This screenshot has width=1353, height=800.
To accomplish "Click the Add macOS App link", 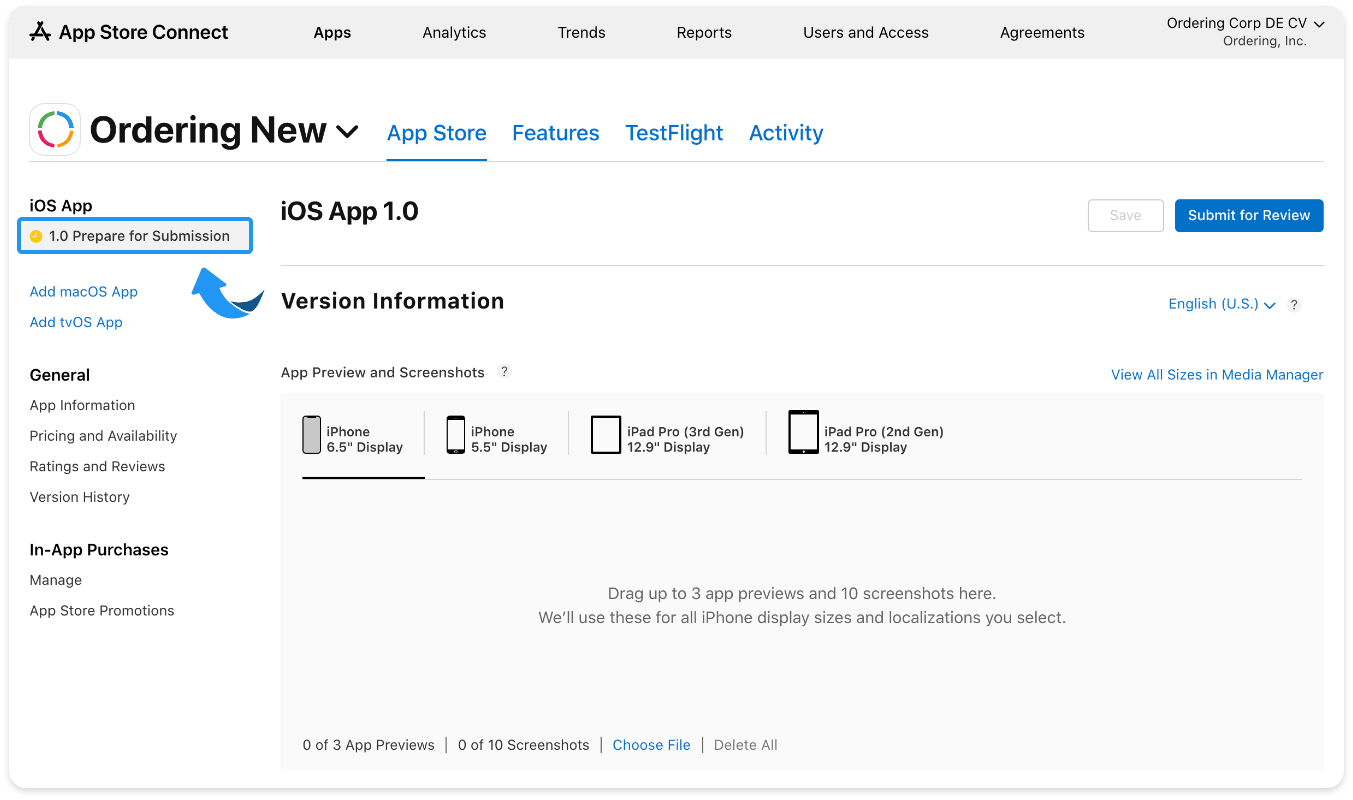I will [84, 292].
